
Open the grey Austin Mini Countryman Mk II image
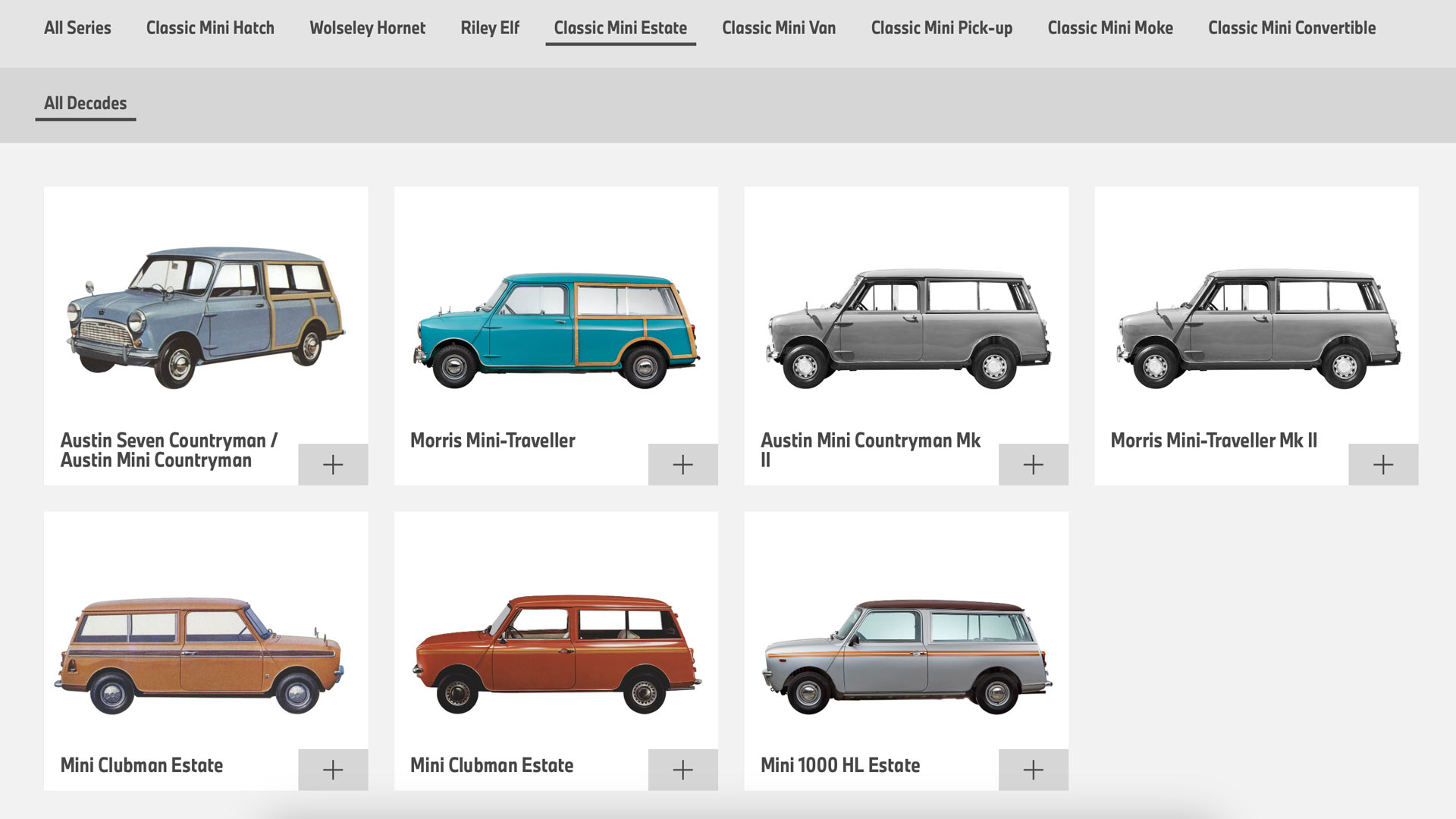[907, 328]
